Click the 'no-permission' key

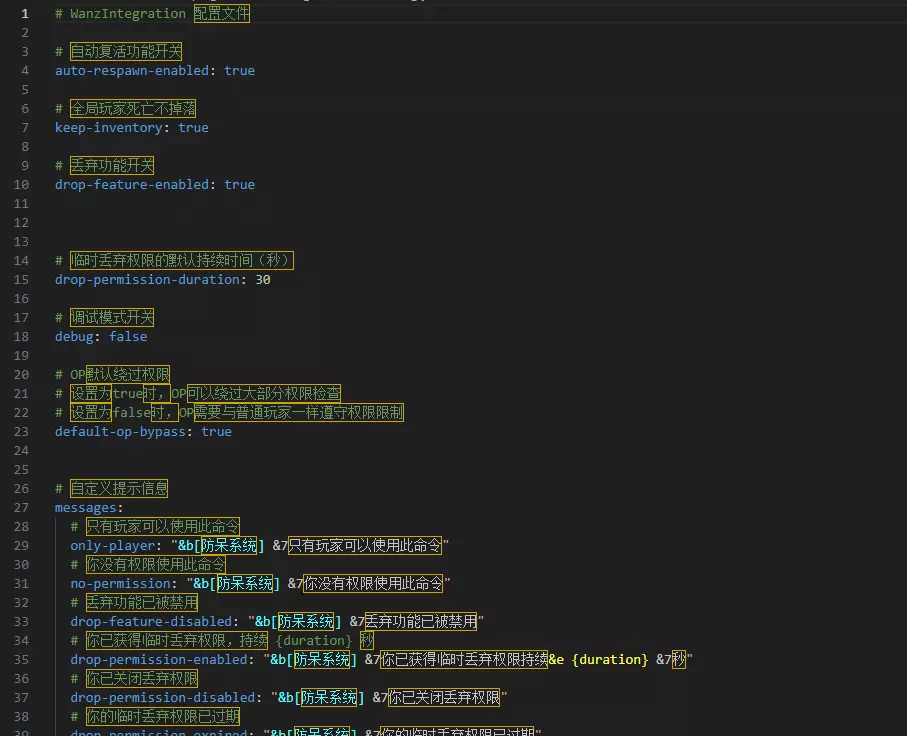coord(120,583)
